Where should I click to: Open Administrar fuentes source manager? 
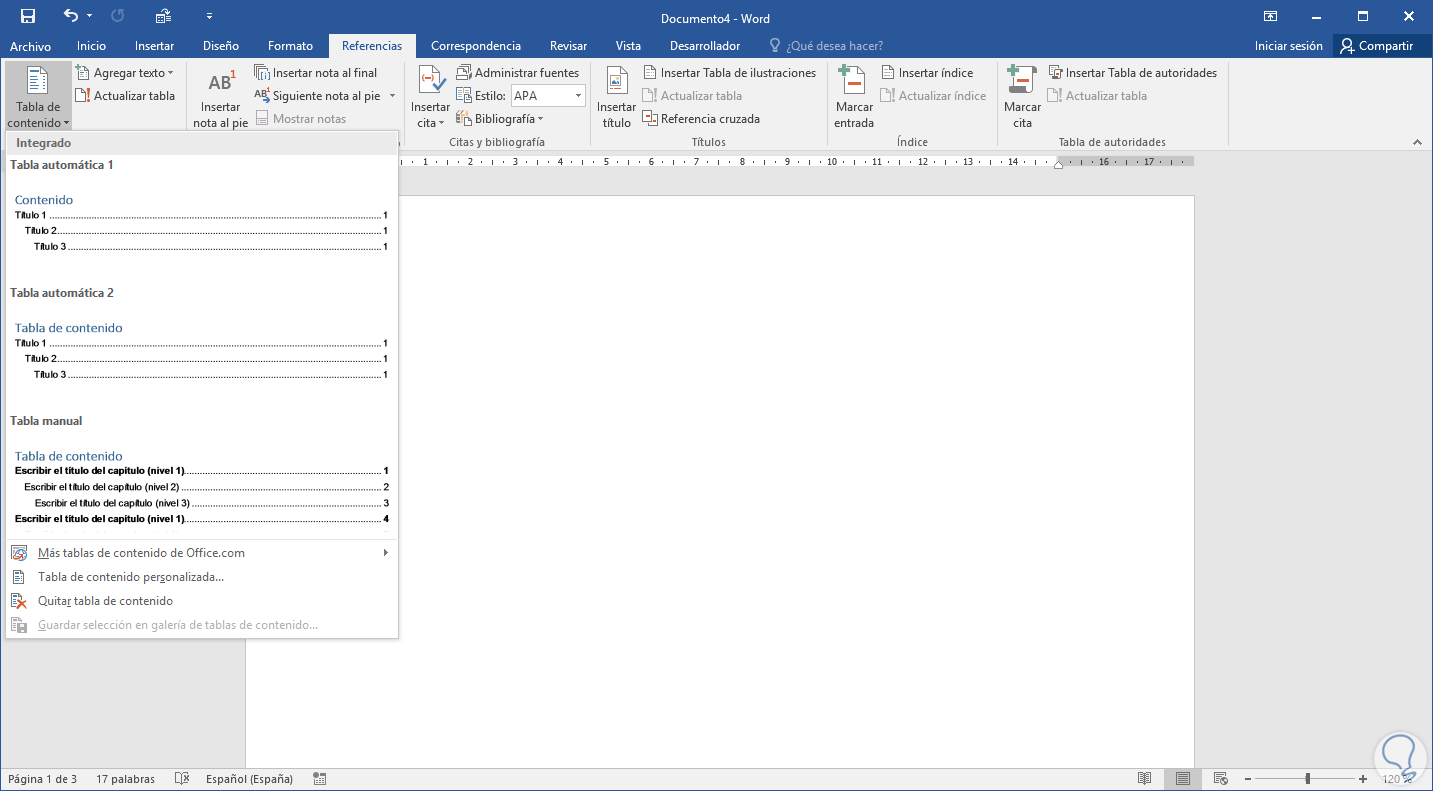[520, 71]
